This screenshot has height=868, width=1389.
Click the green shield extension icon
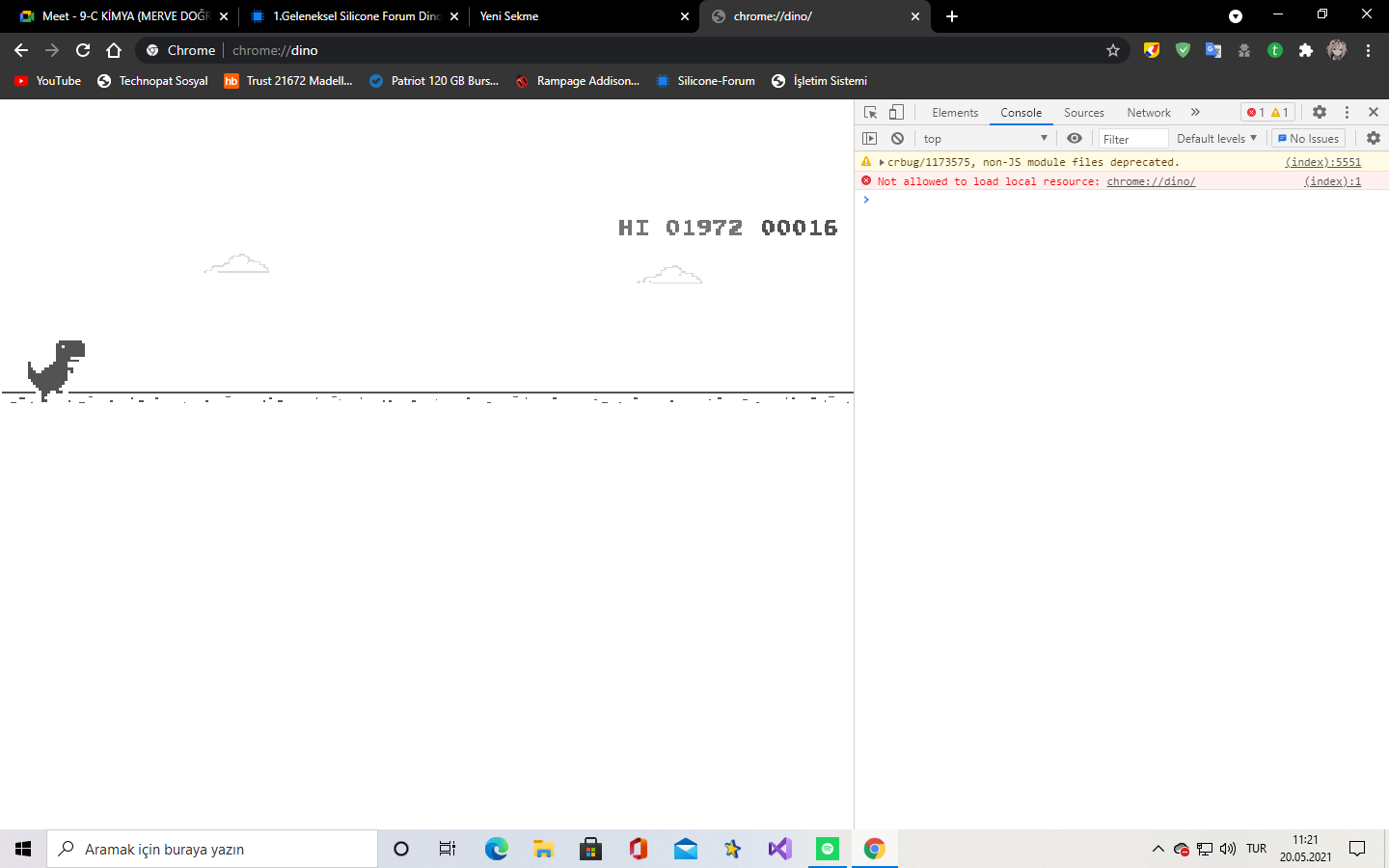[1183, 50]
